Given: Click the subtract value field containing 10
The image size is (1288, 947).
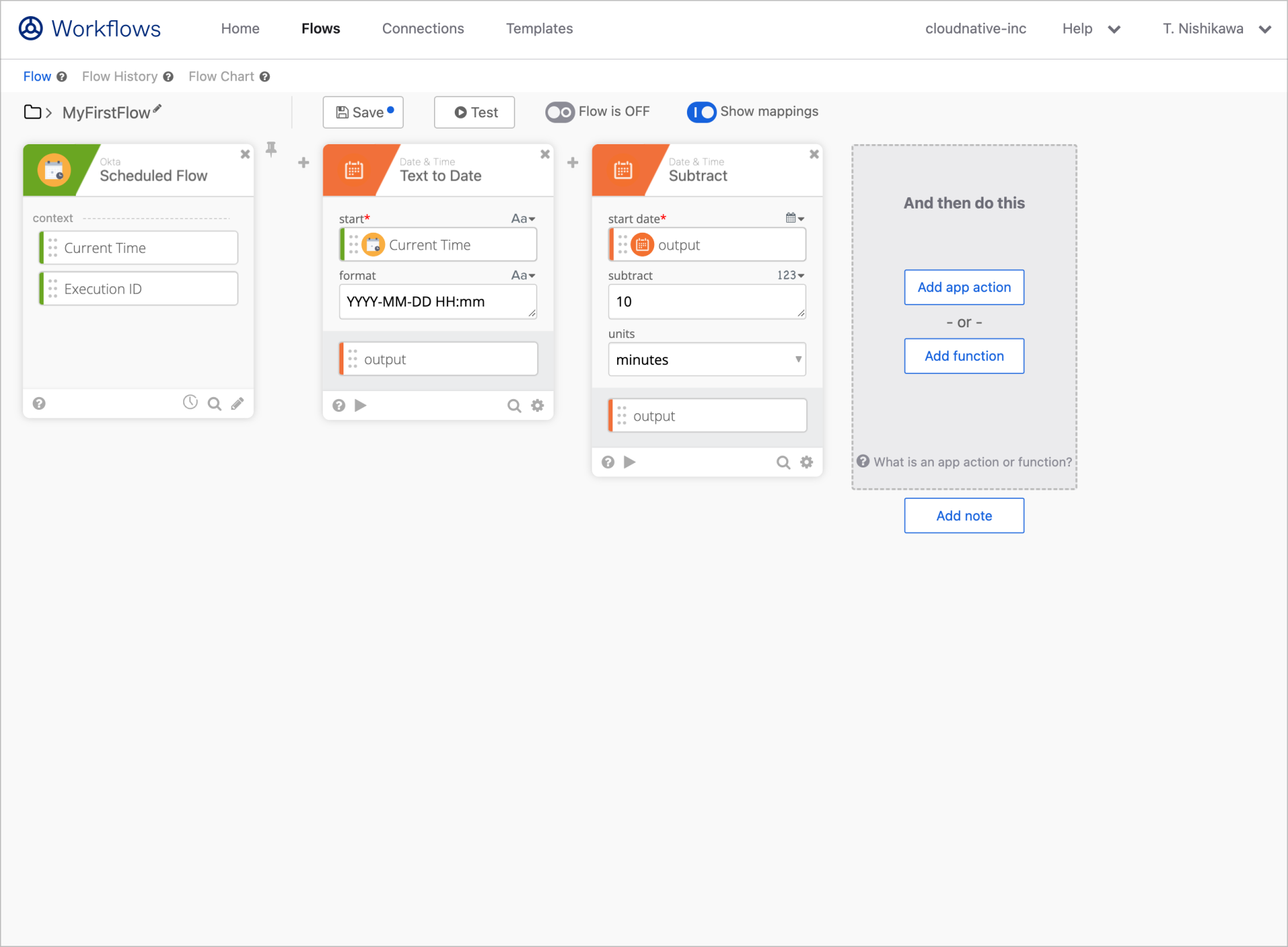Looking at the screenshot, I should [x=706, y=302].
